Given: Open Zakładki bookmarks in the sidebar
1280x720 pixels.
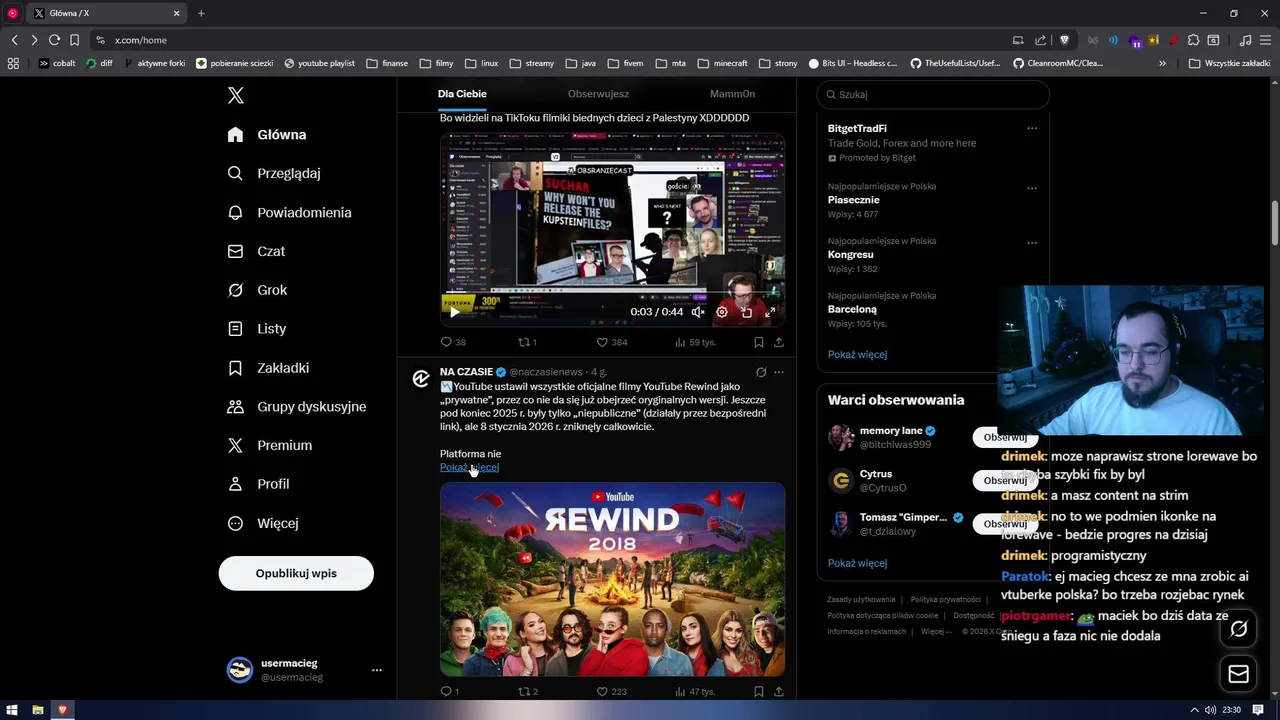Looking at the screenshot, I should click(x=268, y=368).
